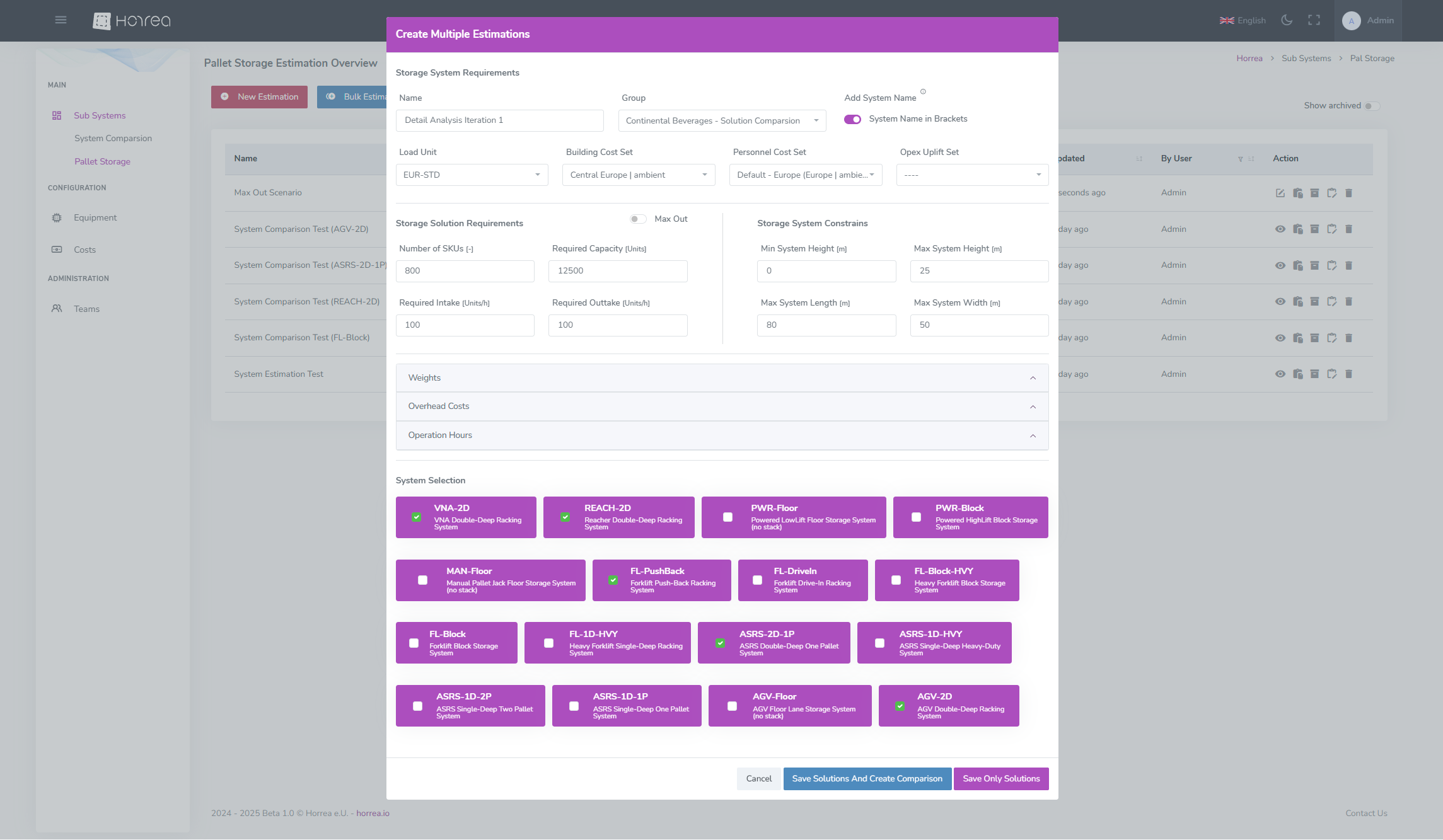Duplicate the Max Out Scenario estimation
Screen dimensions: 1443x840
click(x=1298, y=193)
